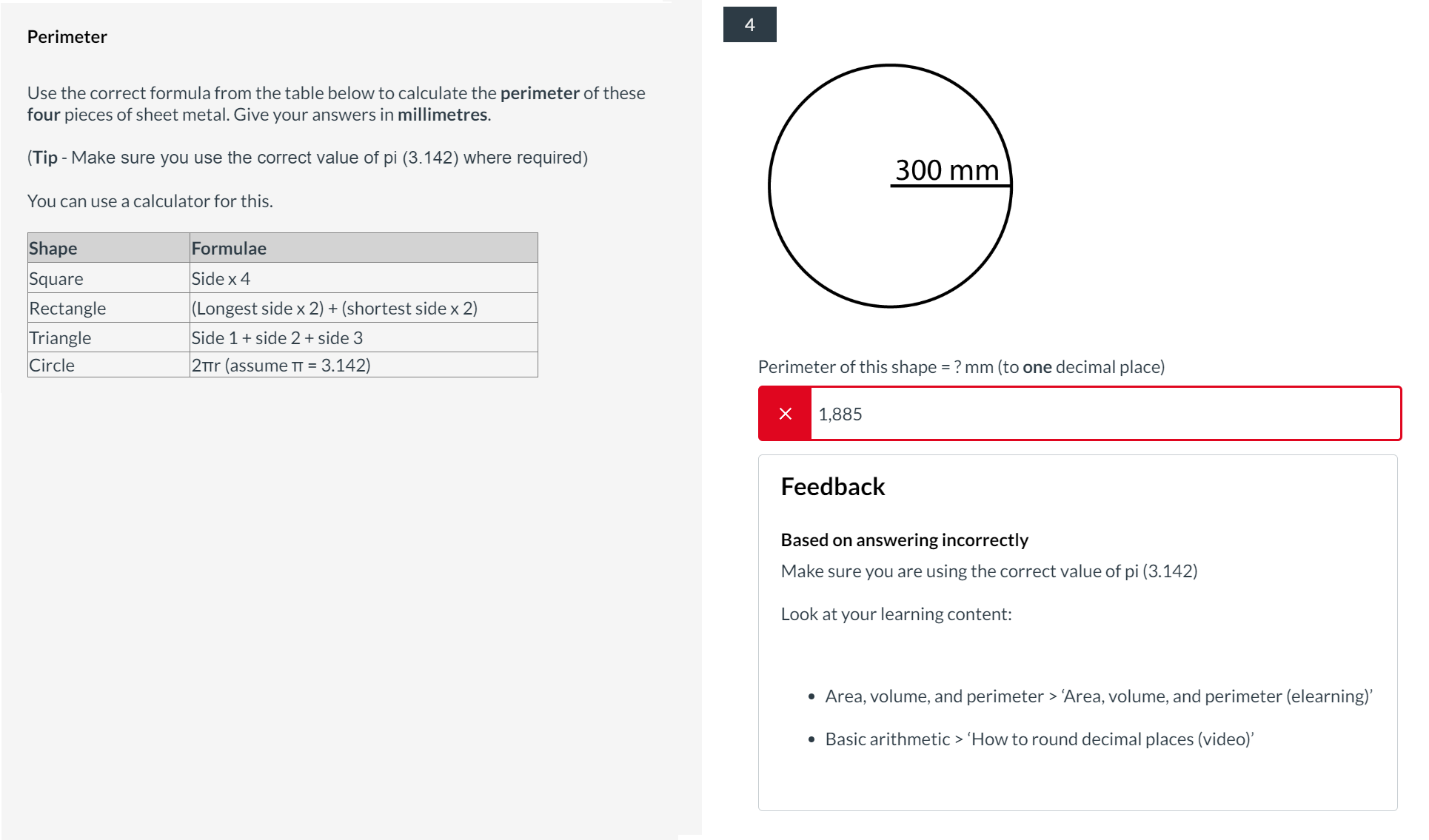This screenshot has width=1429, height=840.
Task: Click the Square row in the formula table
Action: pos(56,278)
